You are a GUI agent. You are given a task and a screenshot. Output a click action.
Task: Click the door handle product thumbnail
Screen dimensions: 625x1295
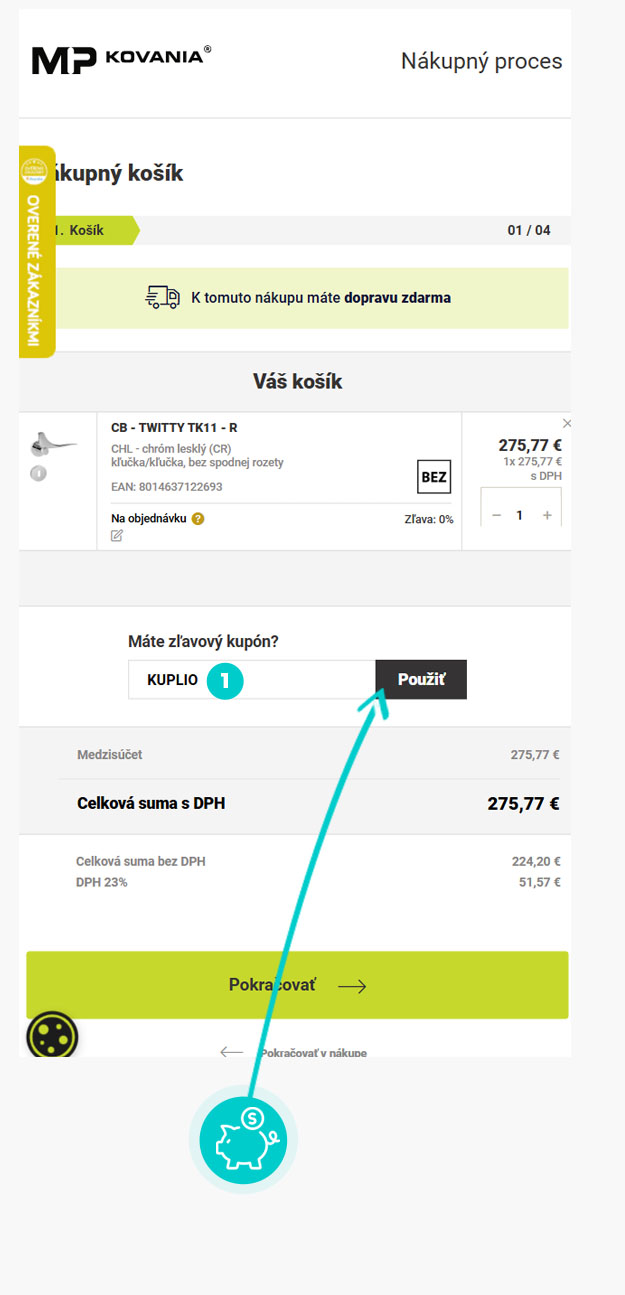tap(50, 441)
